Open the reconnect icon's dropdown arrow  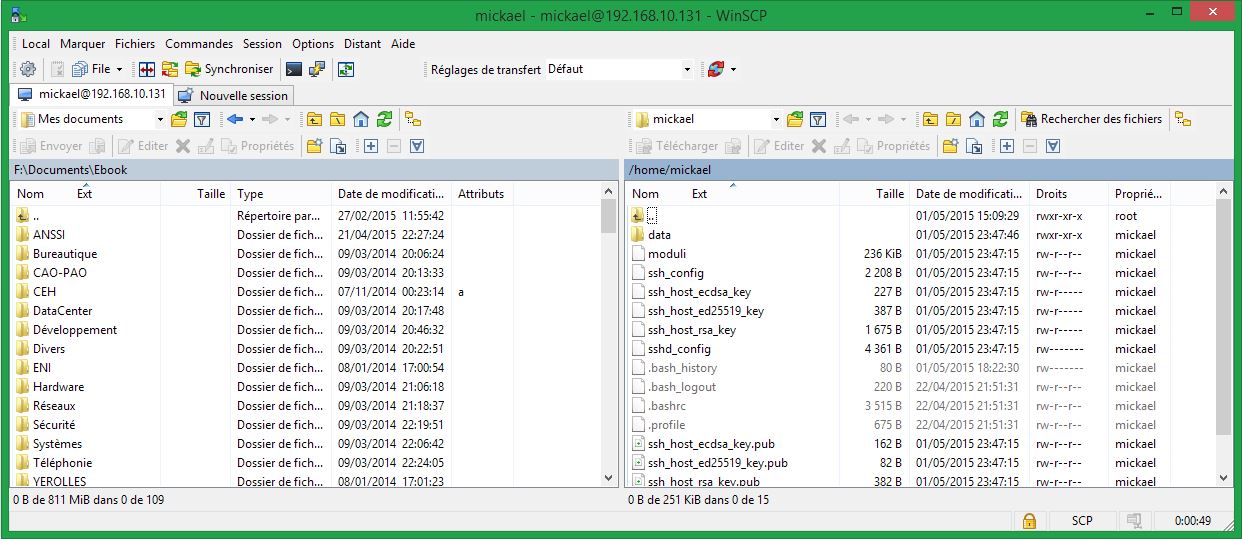click(733, 70)
